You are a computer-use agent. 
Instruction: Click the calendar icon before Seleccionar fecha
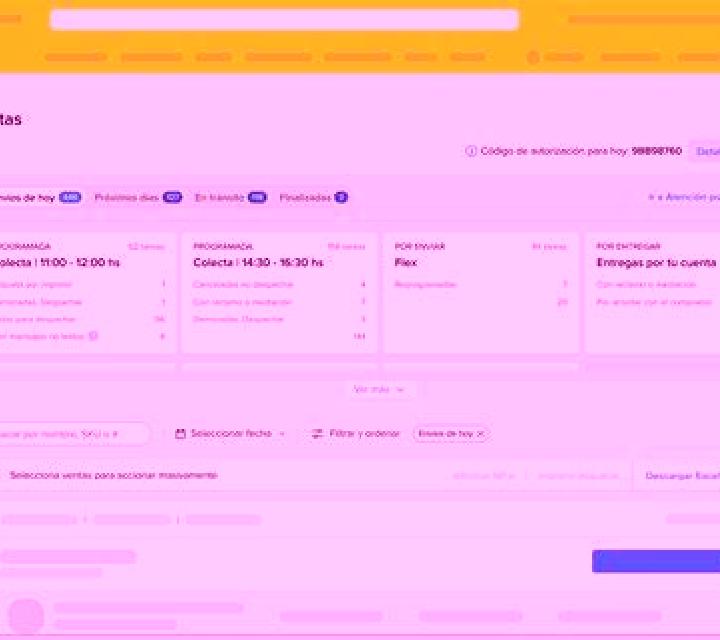coord(180,433)
